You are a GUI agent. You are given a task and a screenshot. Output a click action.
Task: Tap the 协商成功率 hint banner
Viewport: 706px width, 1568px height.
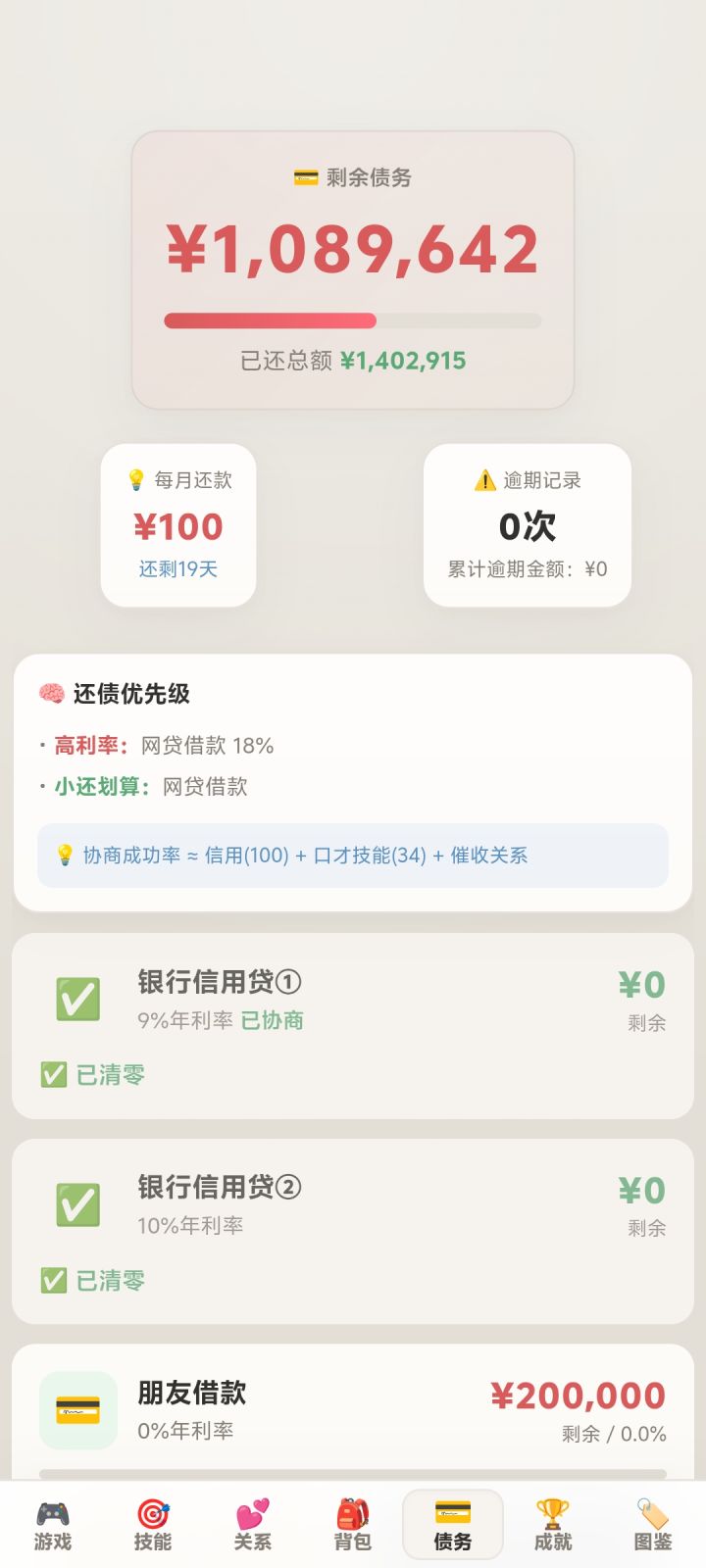[x=353, y=856]
